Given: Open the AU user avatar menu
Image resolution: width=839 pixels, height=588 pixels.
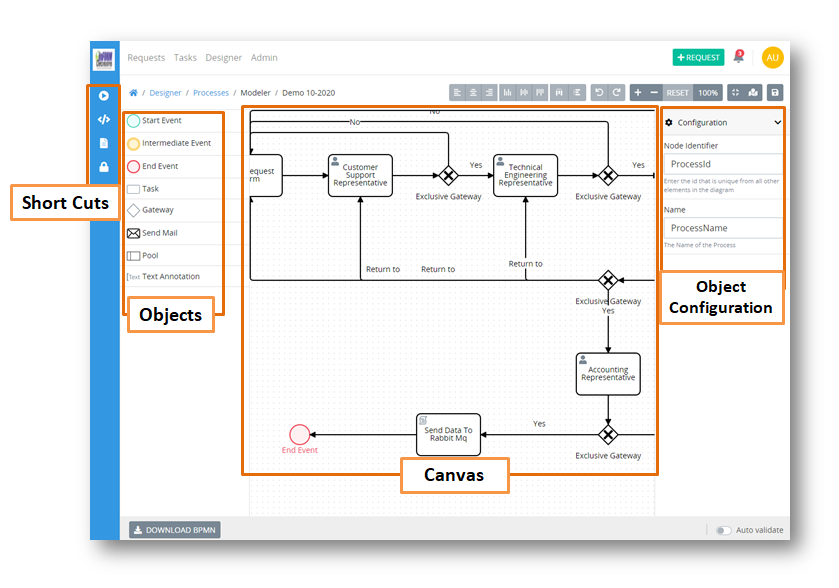Looking at the screenshot, I should (x=772, y=58).
